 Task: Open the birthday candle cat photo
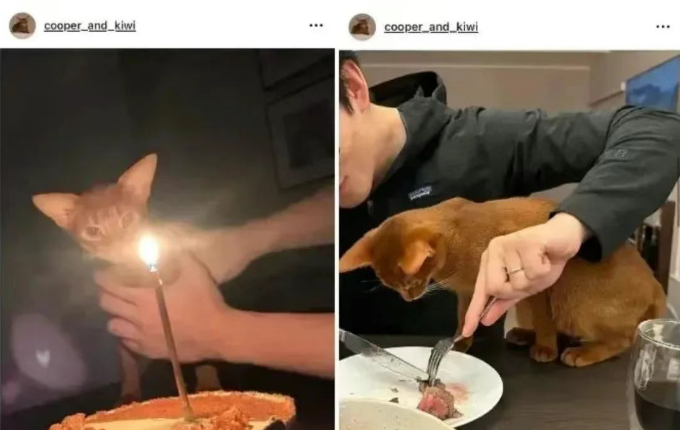pos(167,239)
